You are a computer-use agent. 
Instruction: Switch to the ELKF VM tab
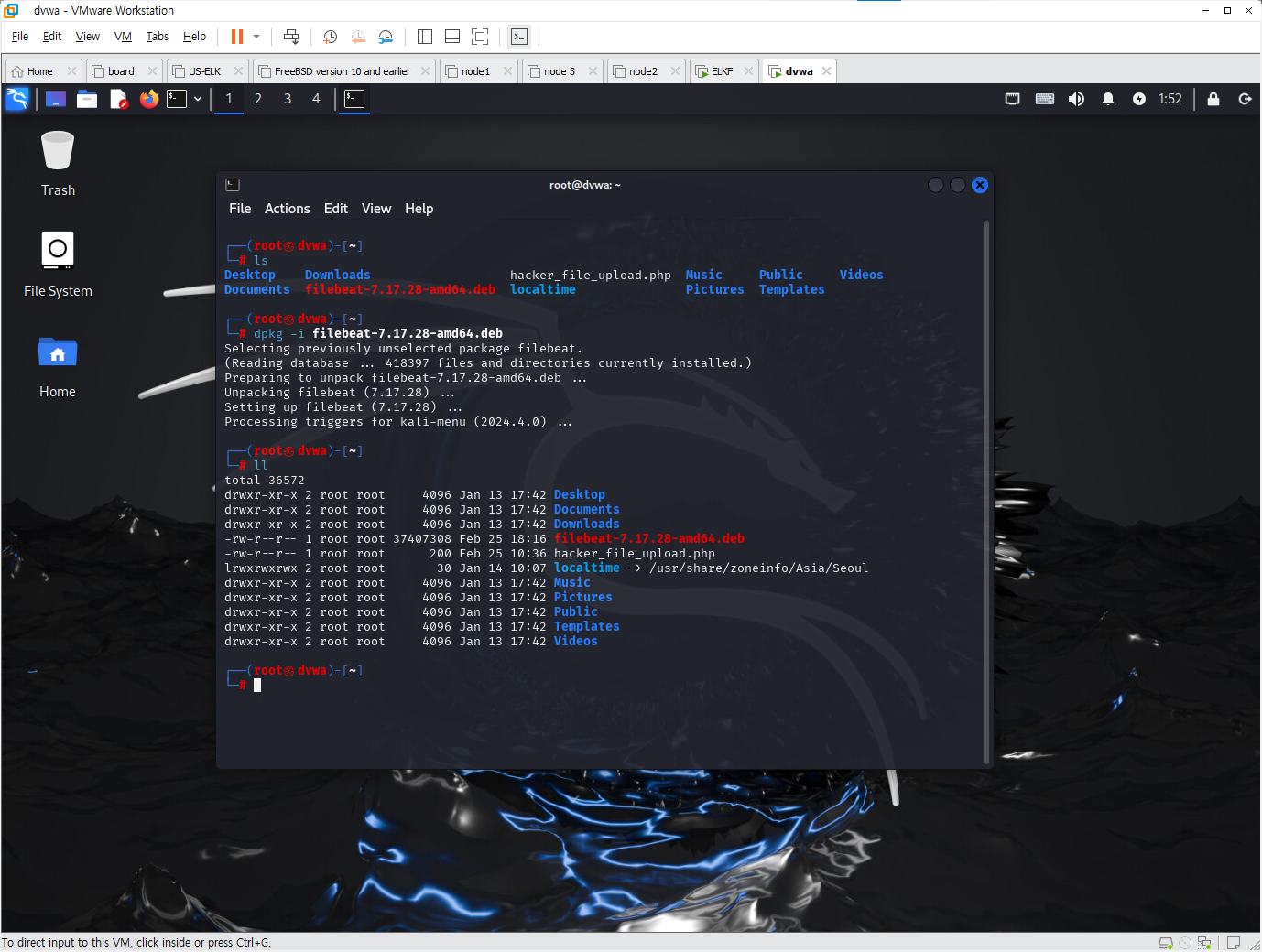coord(722,71)
